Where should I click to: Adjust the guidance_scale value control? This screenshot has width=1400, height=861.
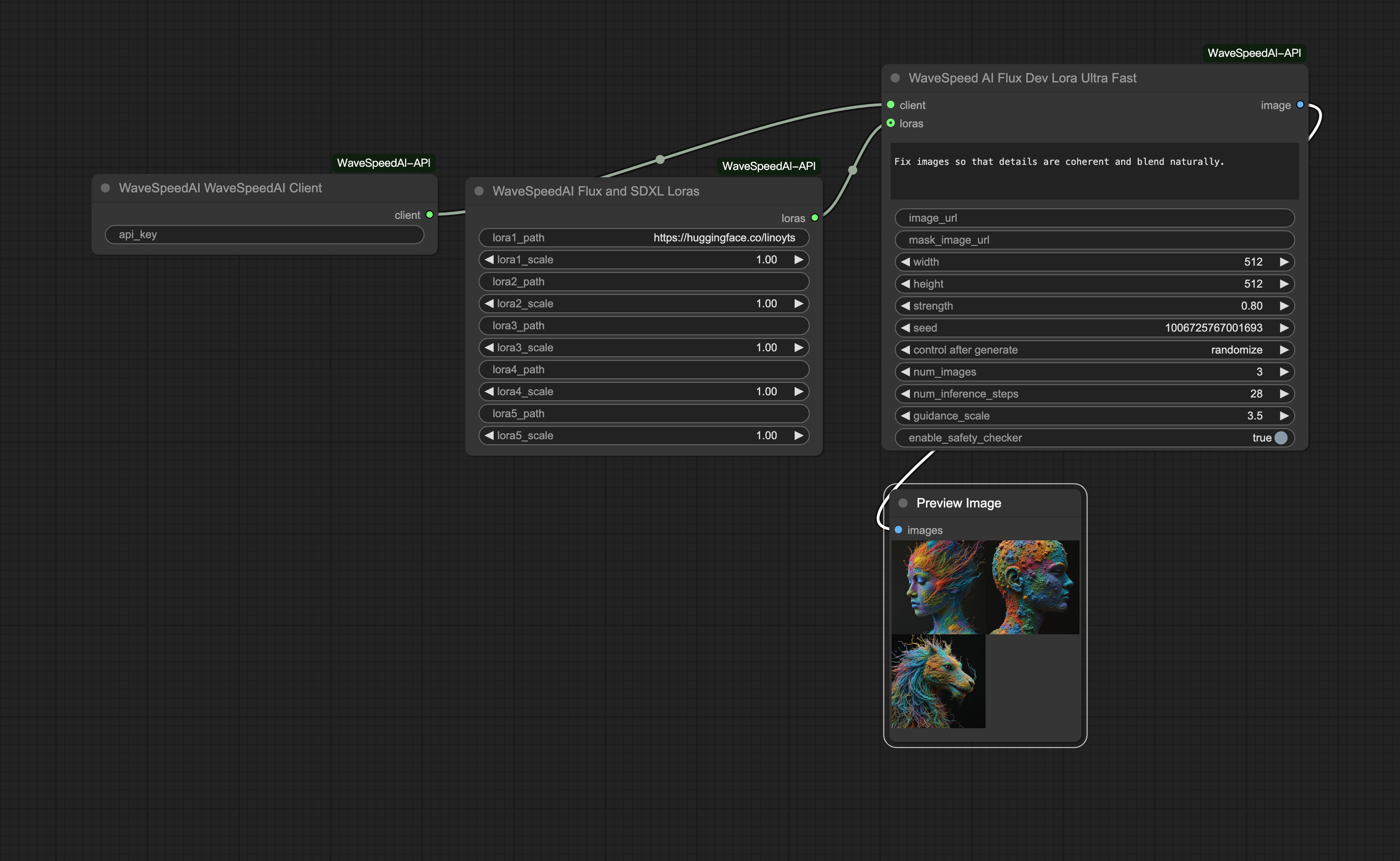pos(1094,416)
